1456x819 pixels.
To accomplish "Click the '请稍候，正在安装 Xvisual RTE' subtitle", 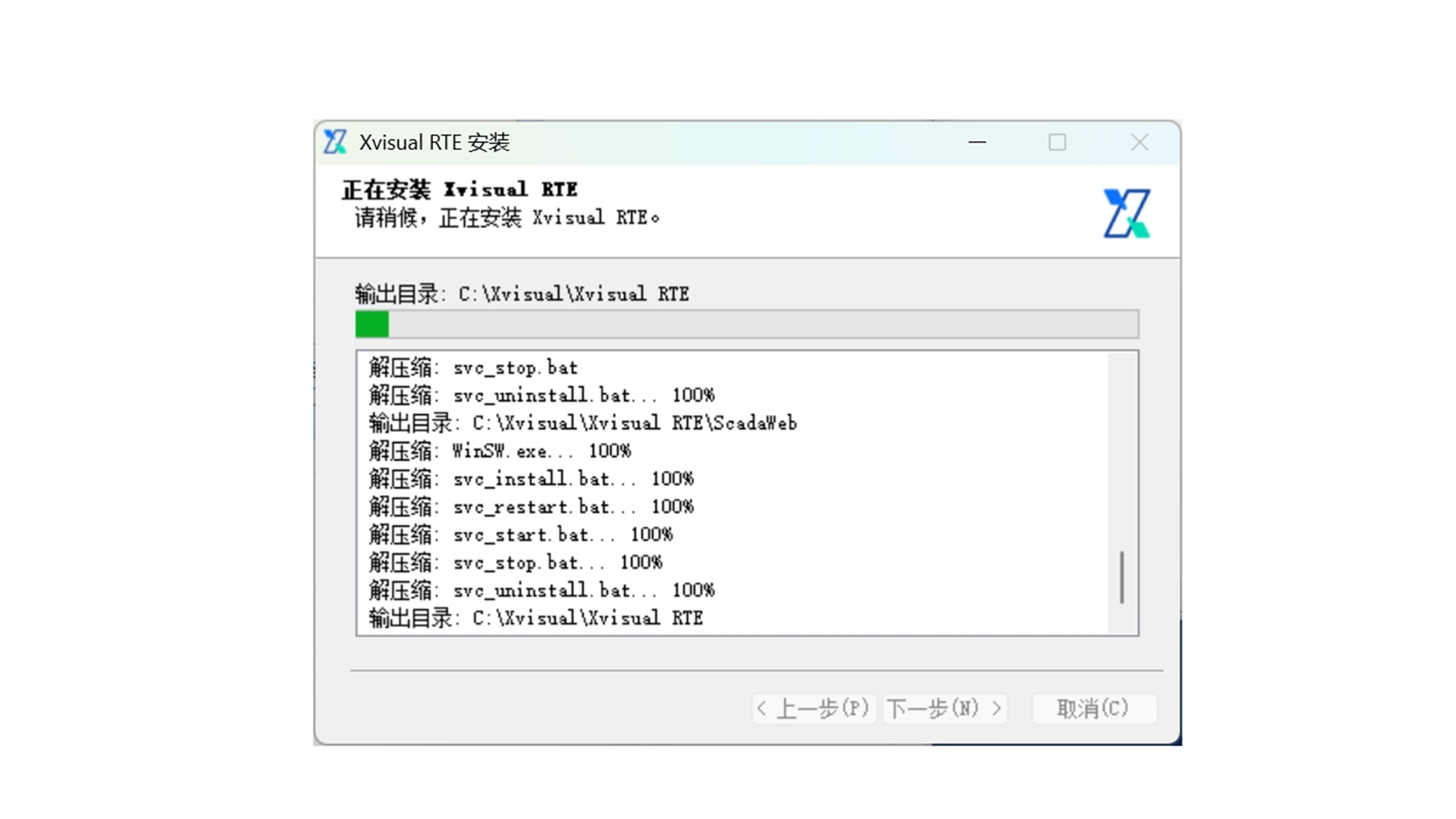I will (x=507, y=218).
